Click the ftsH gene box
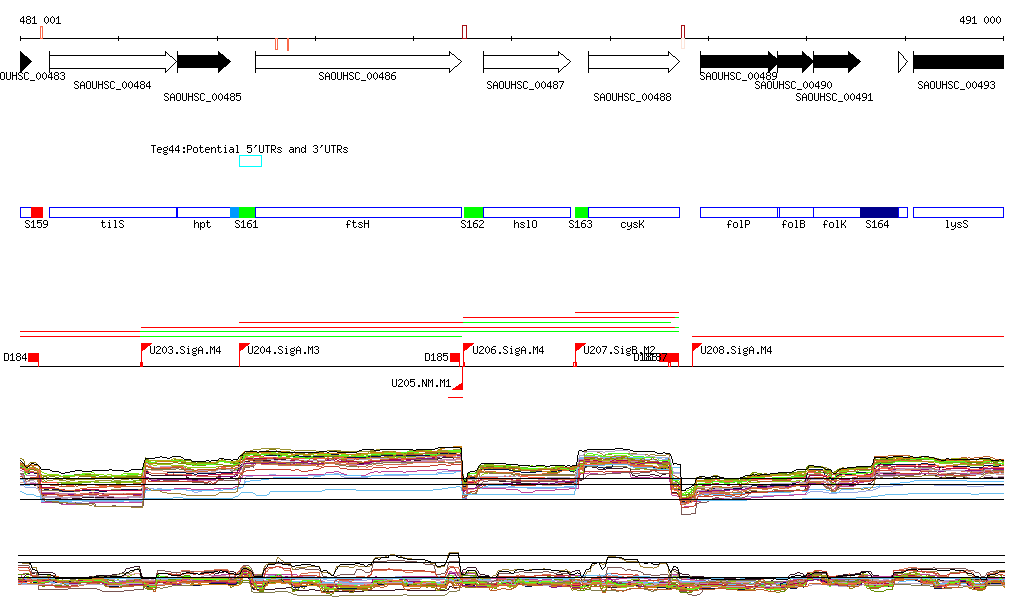Image resolution: width=1024 pixels, height=611 pixels. point(358,212)
